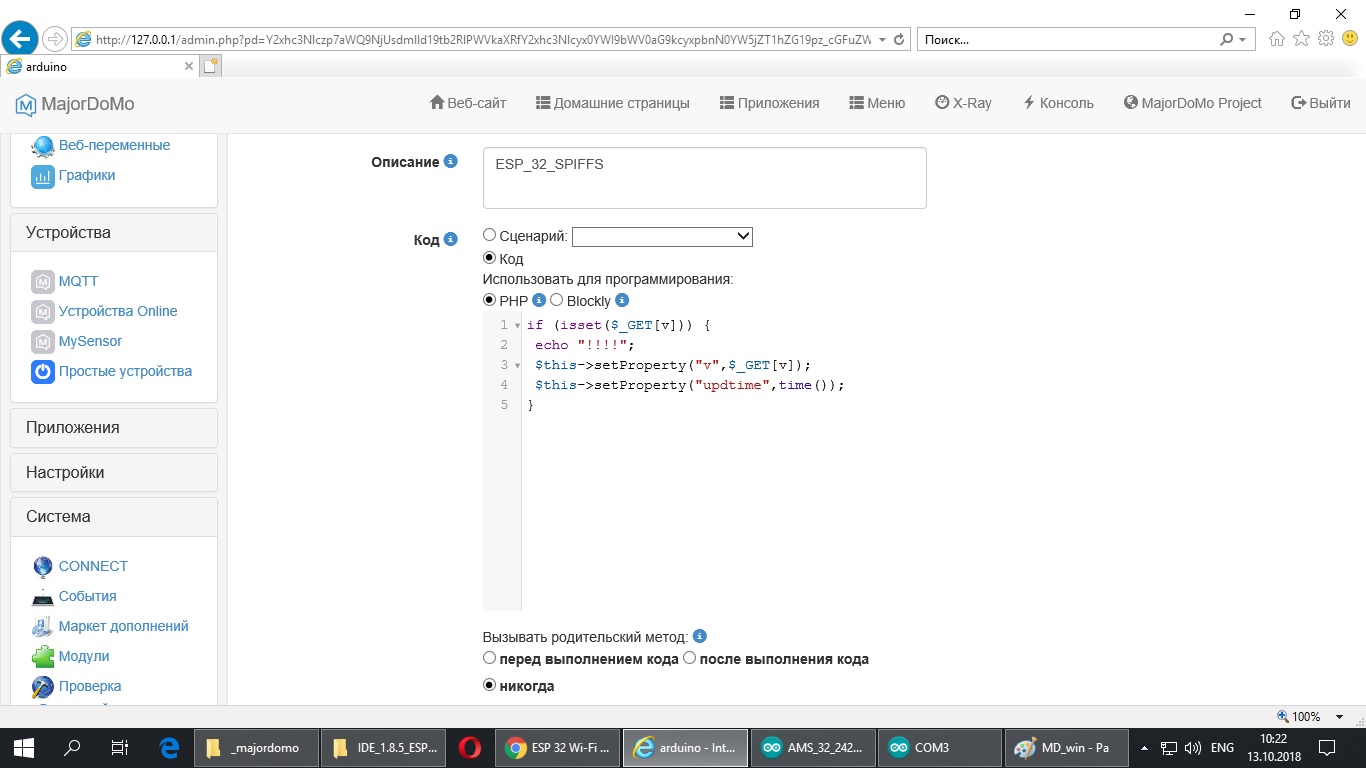
Task: Click the info icon beside Описание label
Action: 451,161
